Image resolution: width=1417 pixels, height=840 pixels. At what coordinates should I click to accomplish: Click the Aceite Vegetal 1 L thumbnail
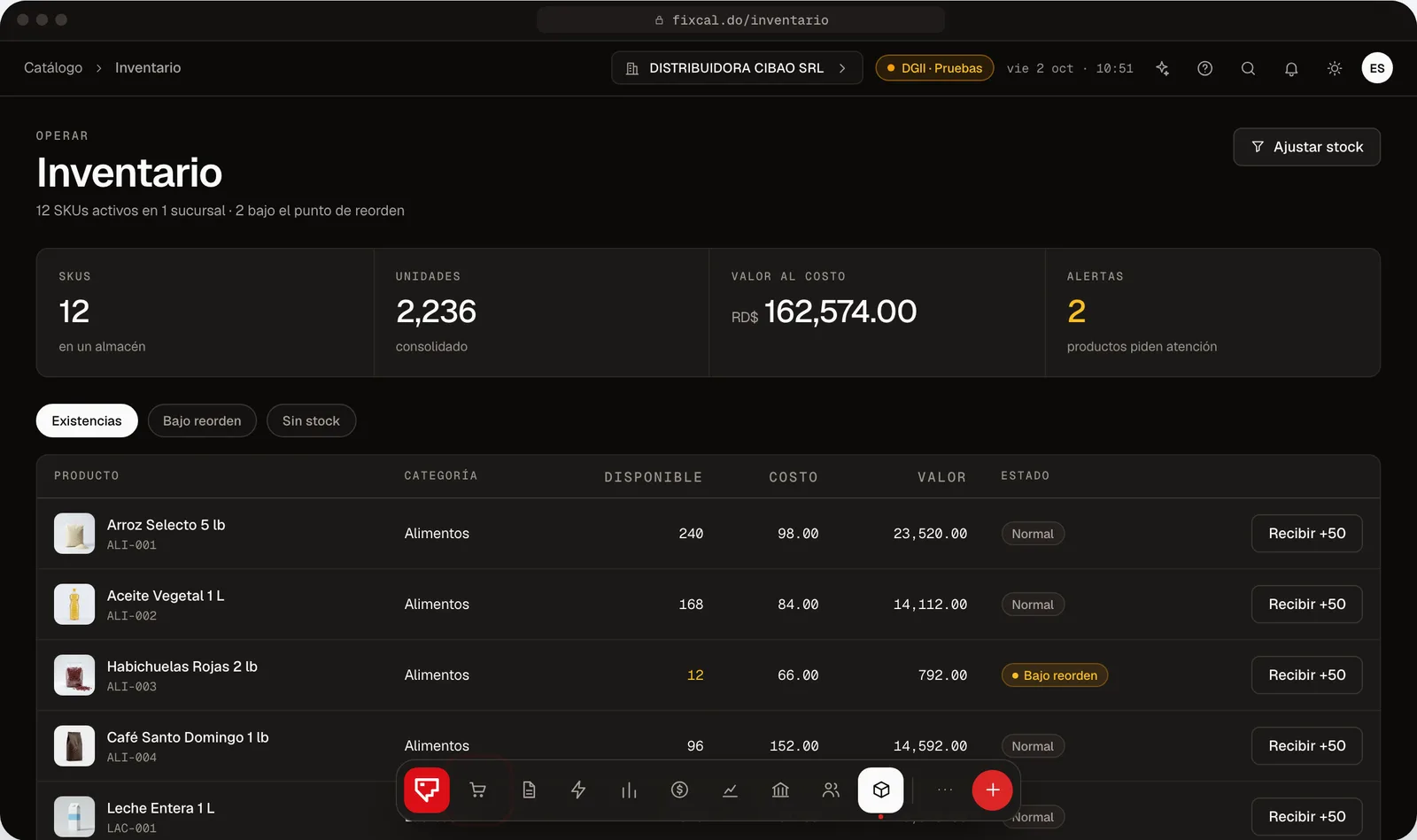point(74,605)
